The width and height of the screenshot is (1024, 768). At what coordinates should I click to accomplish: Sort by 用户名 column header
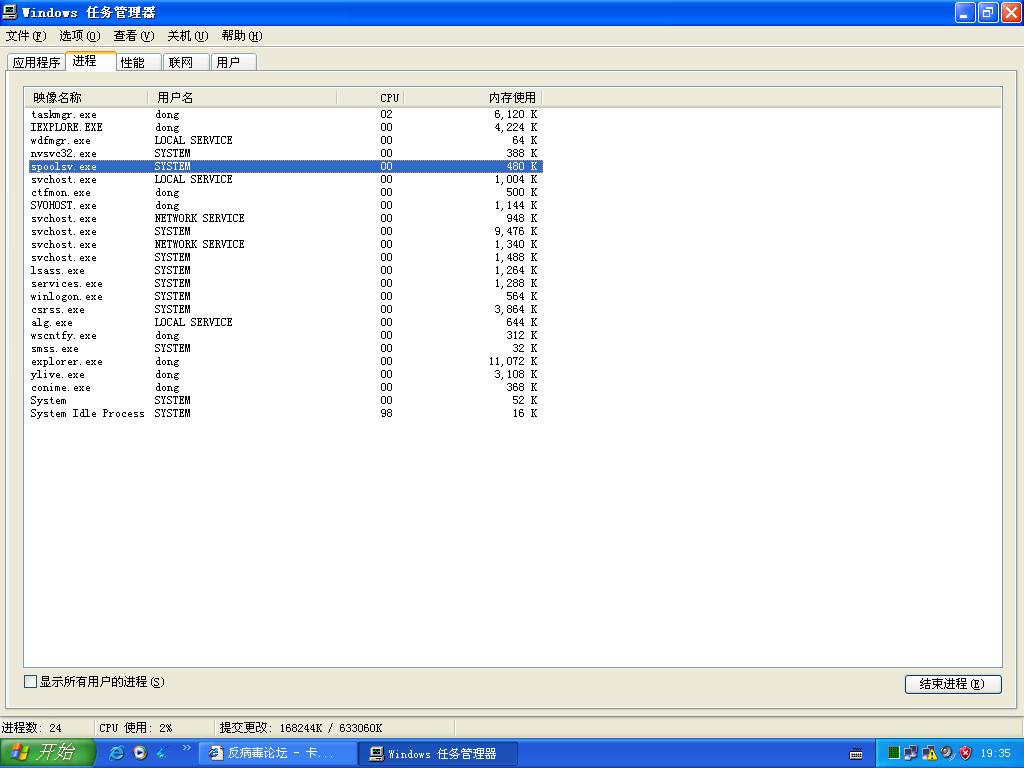242,97
